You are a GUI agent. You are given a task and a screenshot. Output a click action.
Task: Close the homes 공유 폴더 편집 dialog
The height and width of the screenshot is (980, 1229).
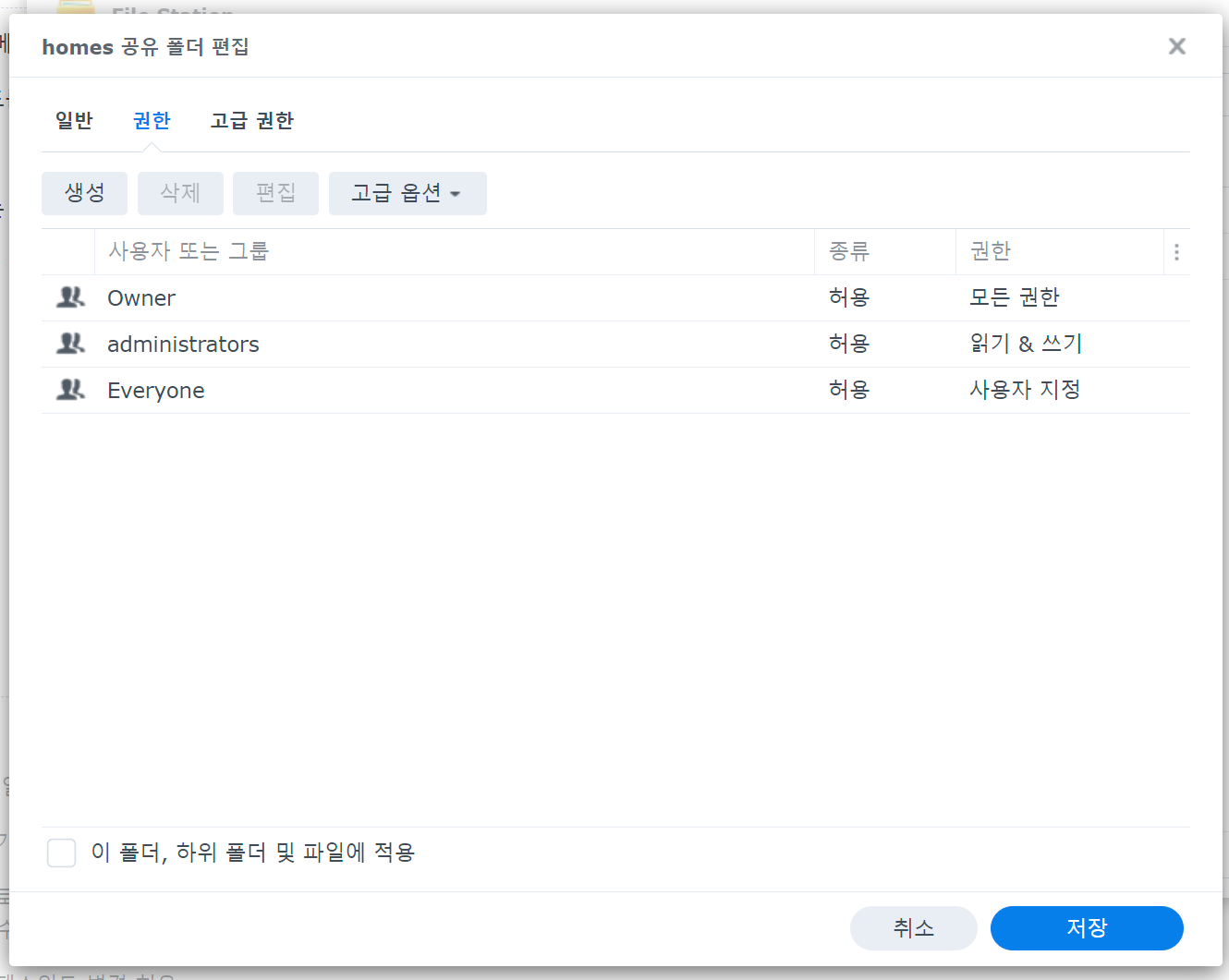point(1176,46)
